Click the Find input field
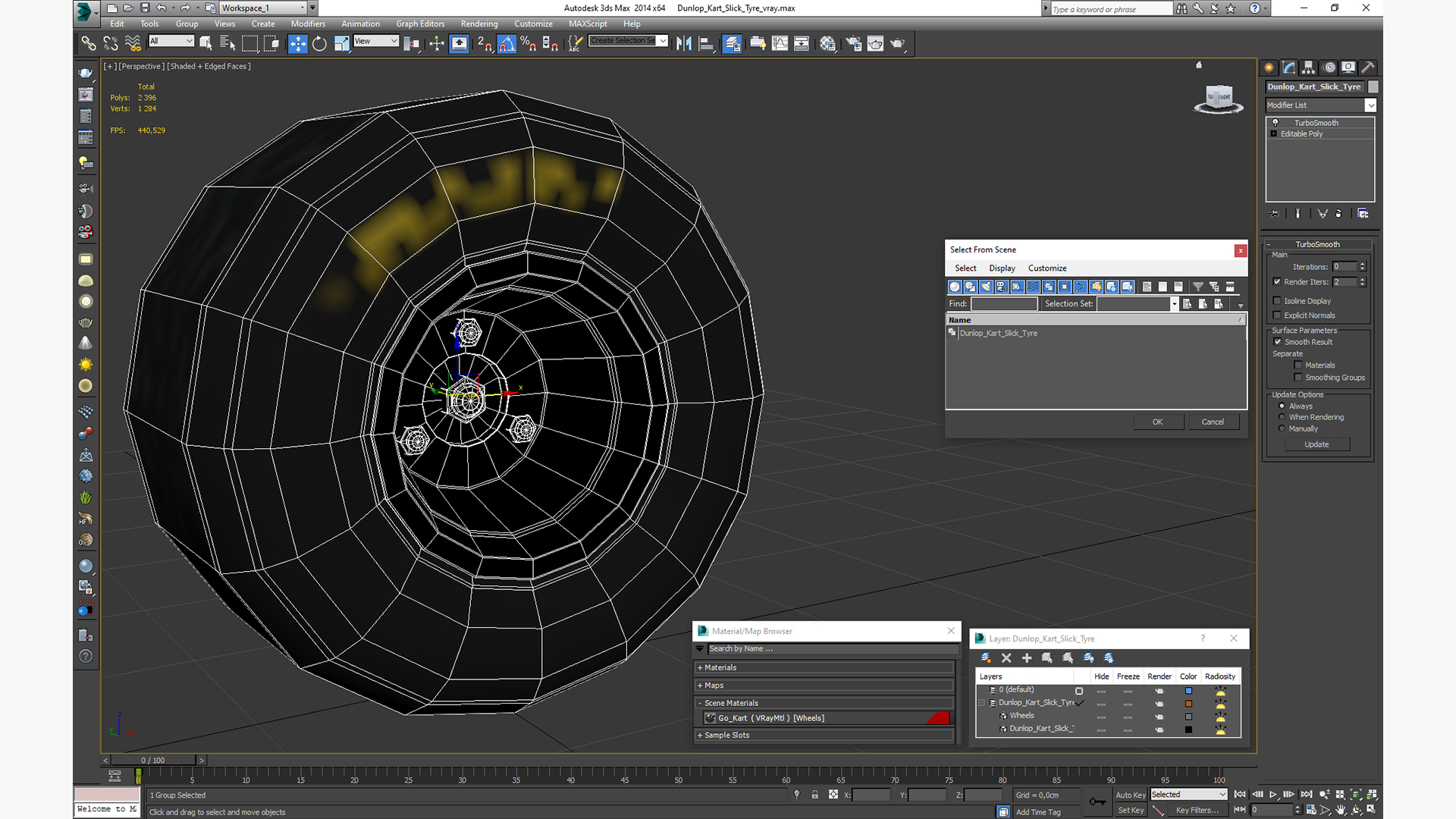The image size is (1456, 819). [x=1003, y=304]
